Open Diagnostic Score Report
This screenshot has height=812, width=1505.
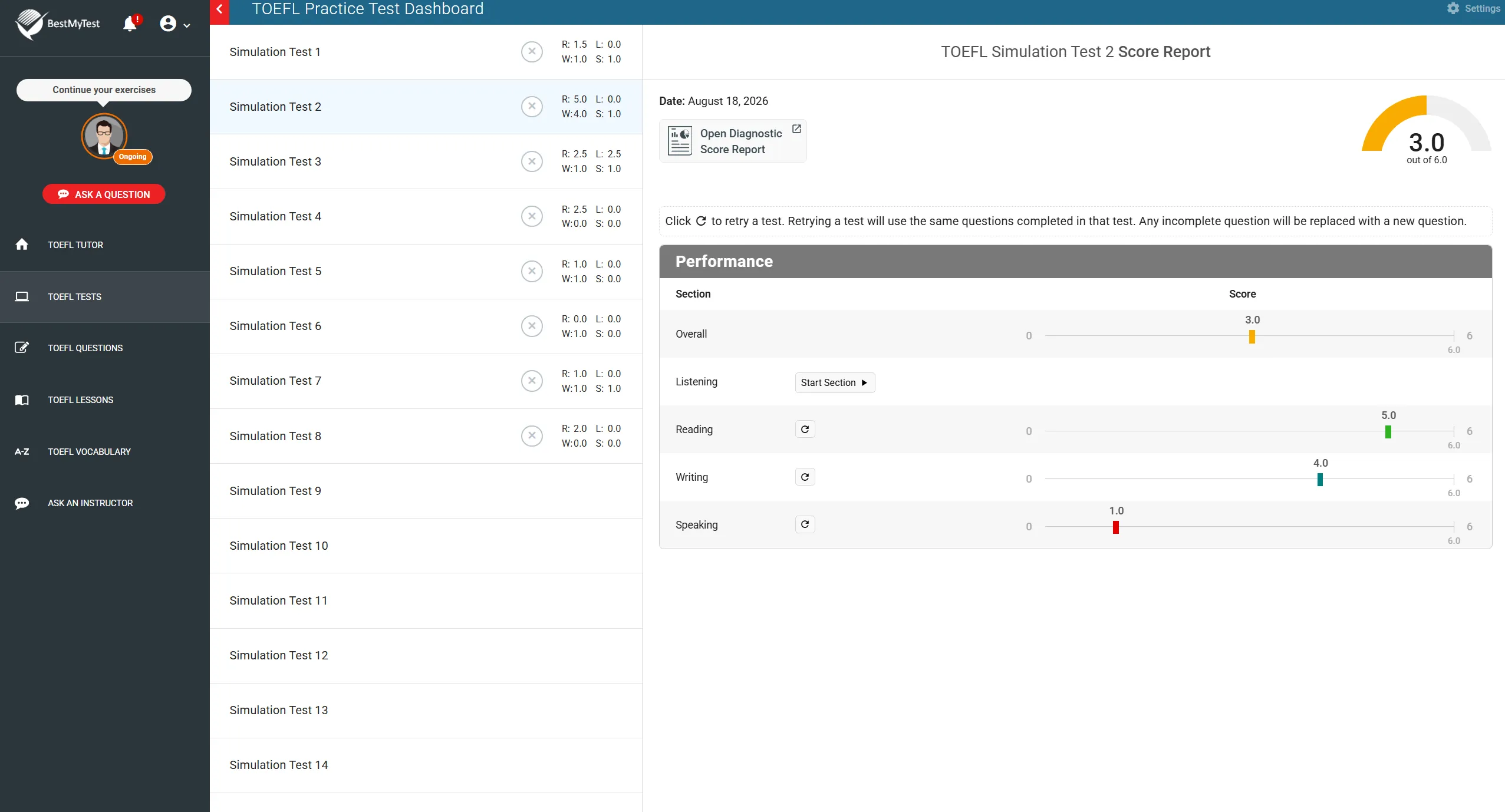coord(733,141)
